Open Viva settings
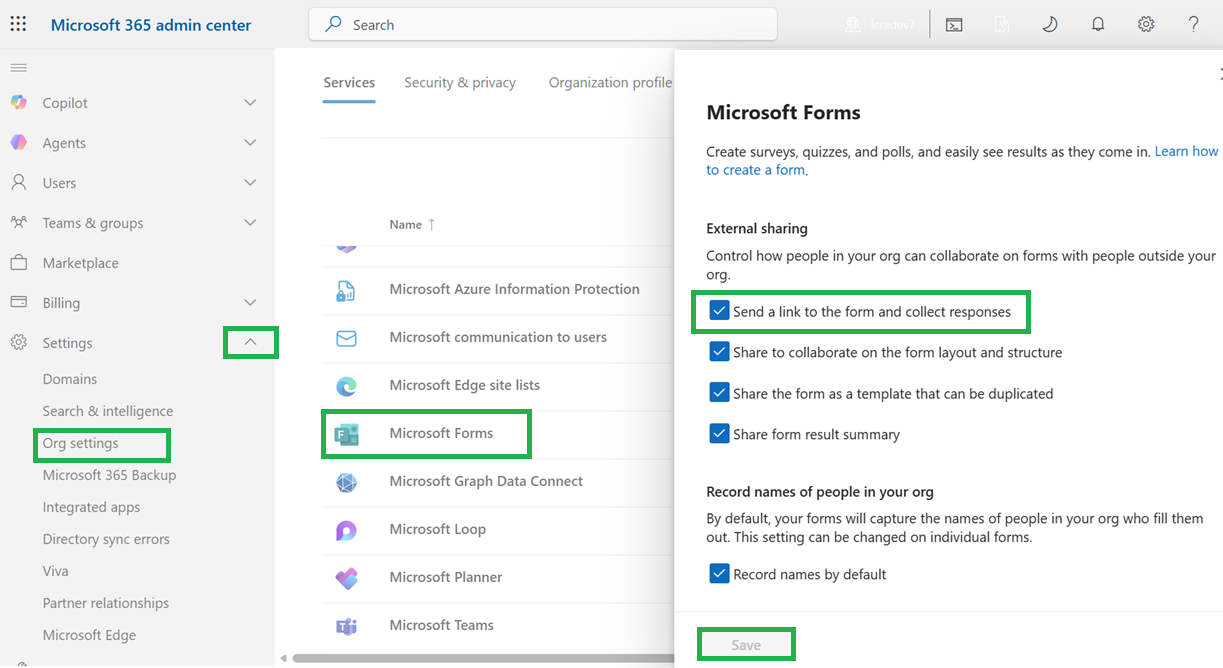This screenshot has height=668, width=1223. 56,571
